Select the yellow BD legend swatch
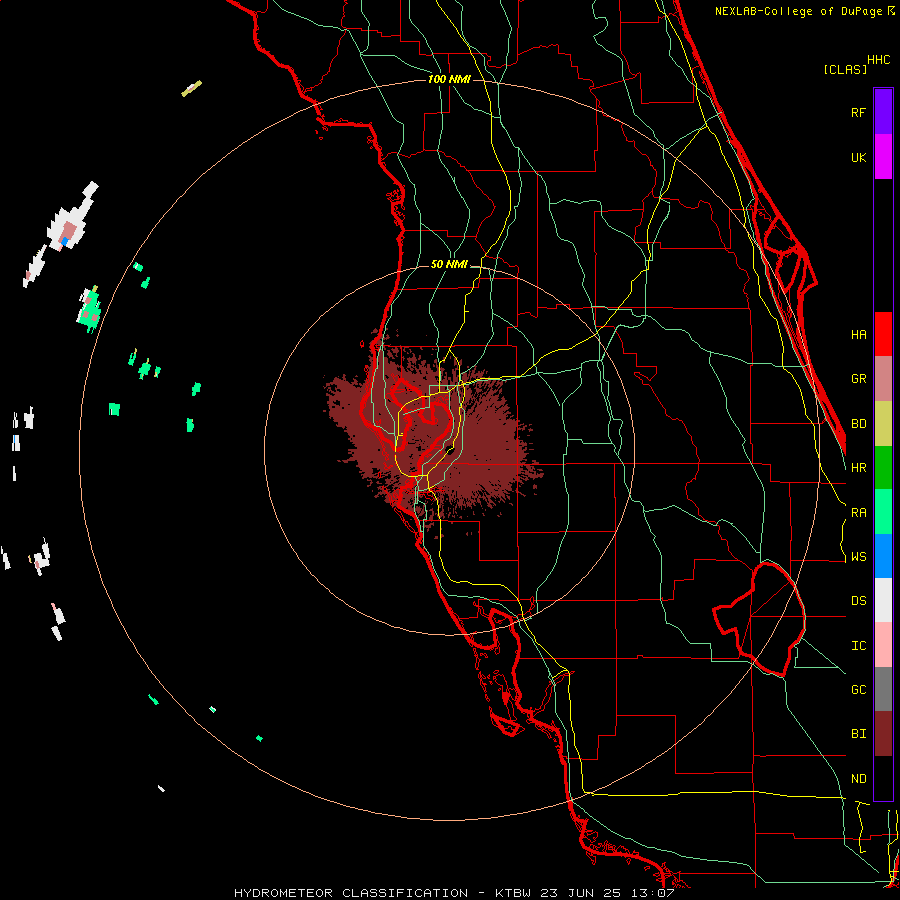 click(883, 424)
